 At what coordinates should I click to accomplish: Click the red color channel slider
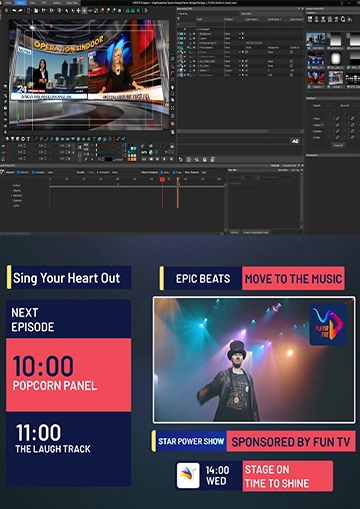(x=107, y=145)
